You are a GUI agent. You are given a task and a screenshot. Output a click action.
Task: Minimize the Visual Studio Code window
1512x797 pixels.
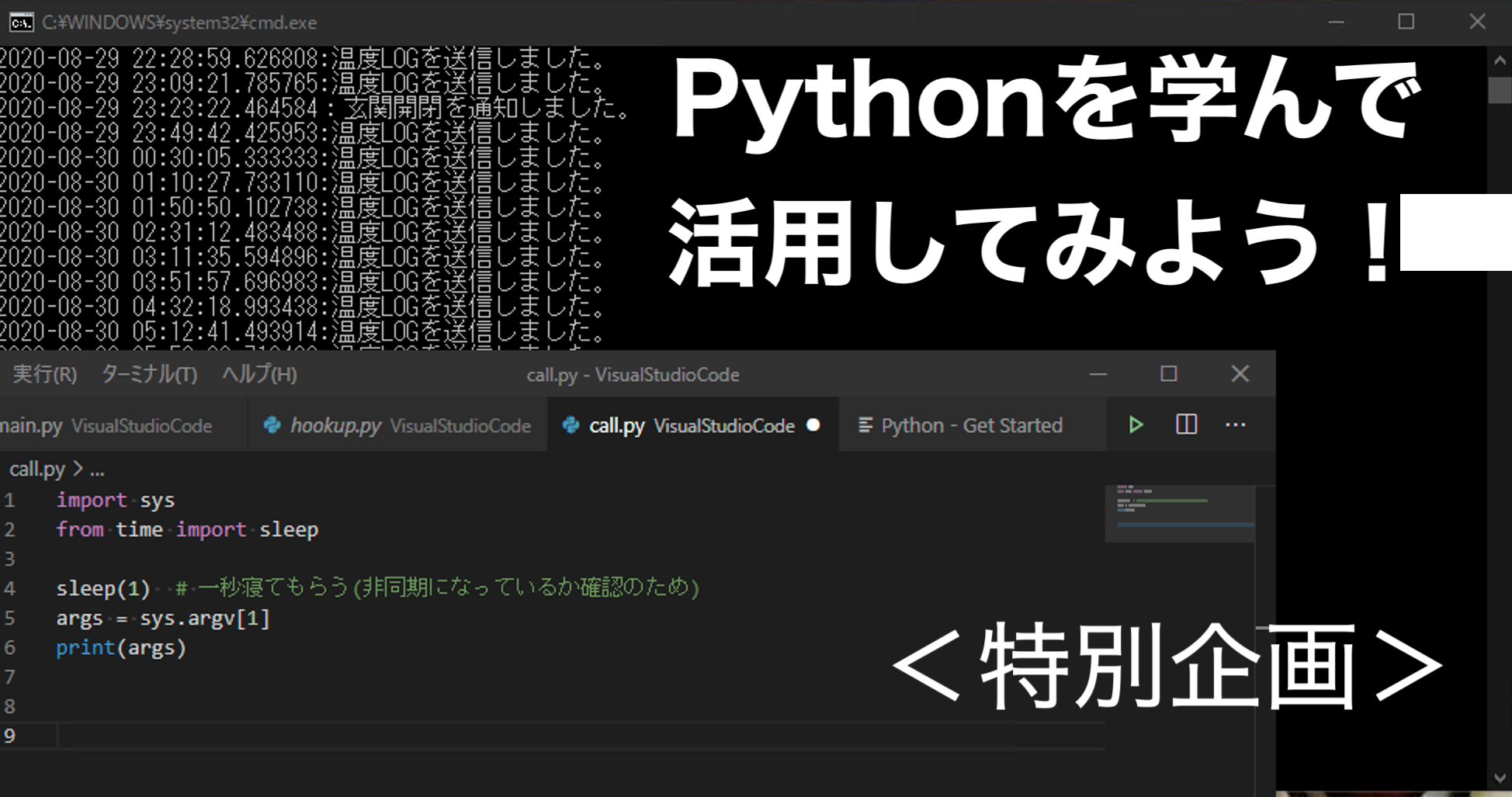pyautogui.click(x=1098, y=374)
